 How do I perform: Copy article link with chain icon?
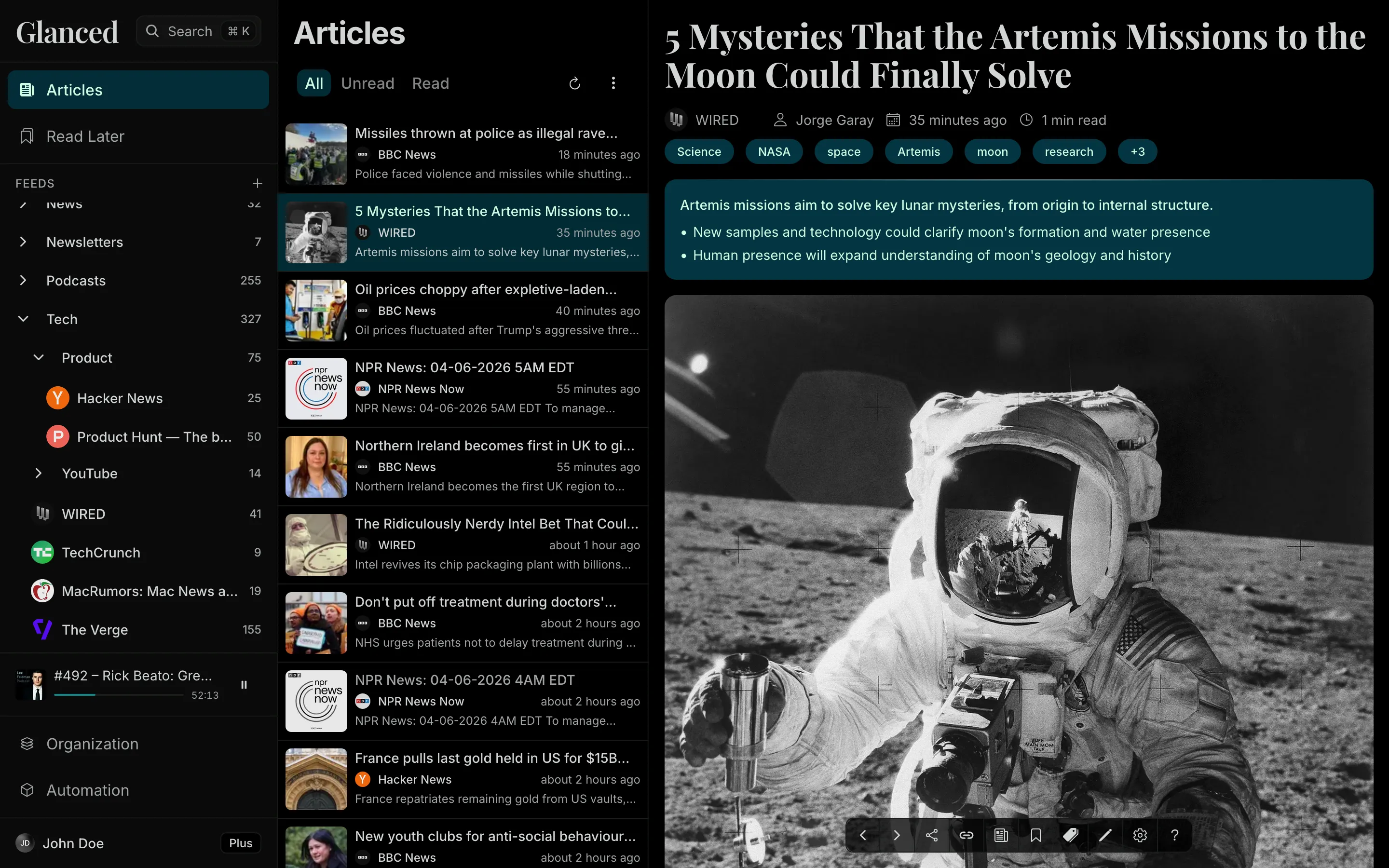[x=966, y=835]
